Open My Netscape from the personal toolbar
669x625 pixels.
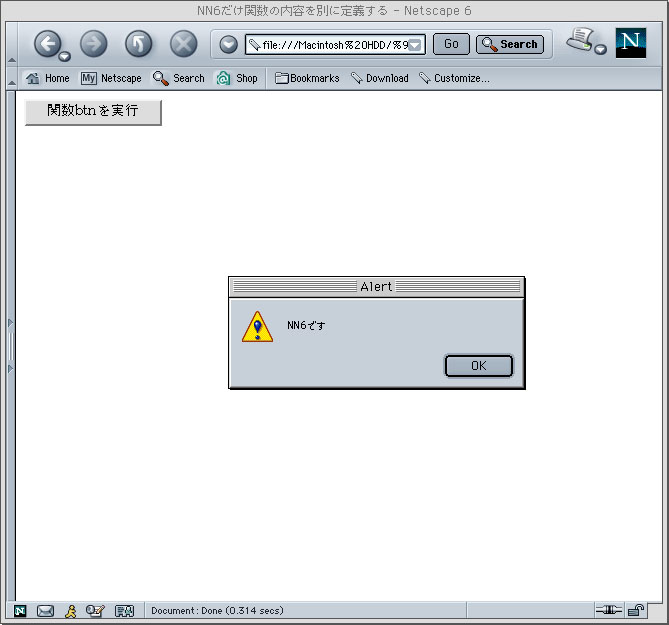click(x=111, y=78)
